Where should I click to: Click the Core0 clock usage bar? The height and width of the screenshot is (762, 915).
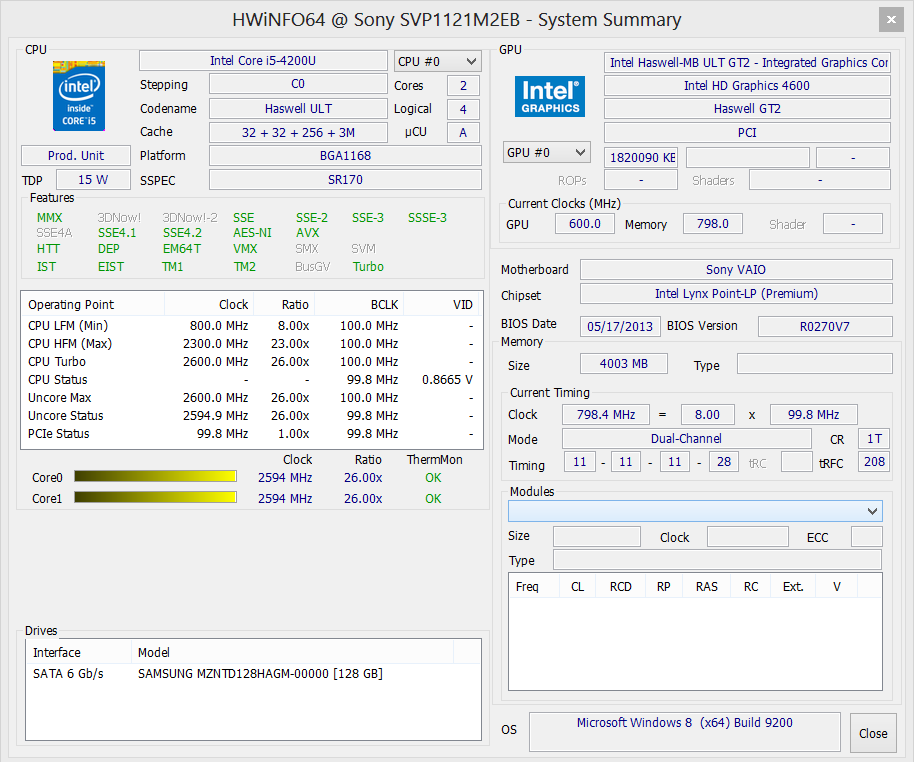(155, 477)
